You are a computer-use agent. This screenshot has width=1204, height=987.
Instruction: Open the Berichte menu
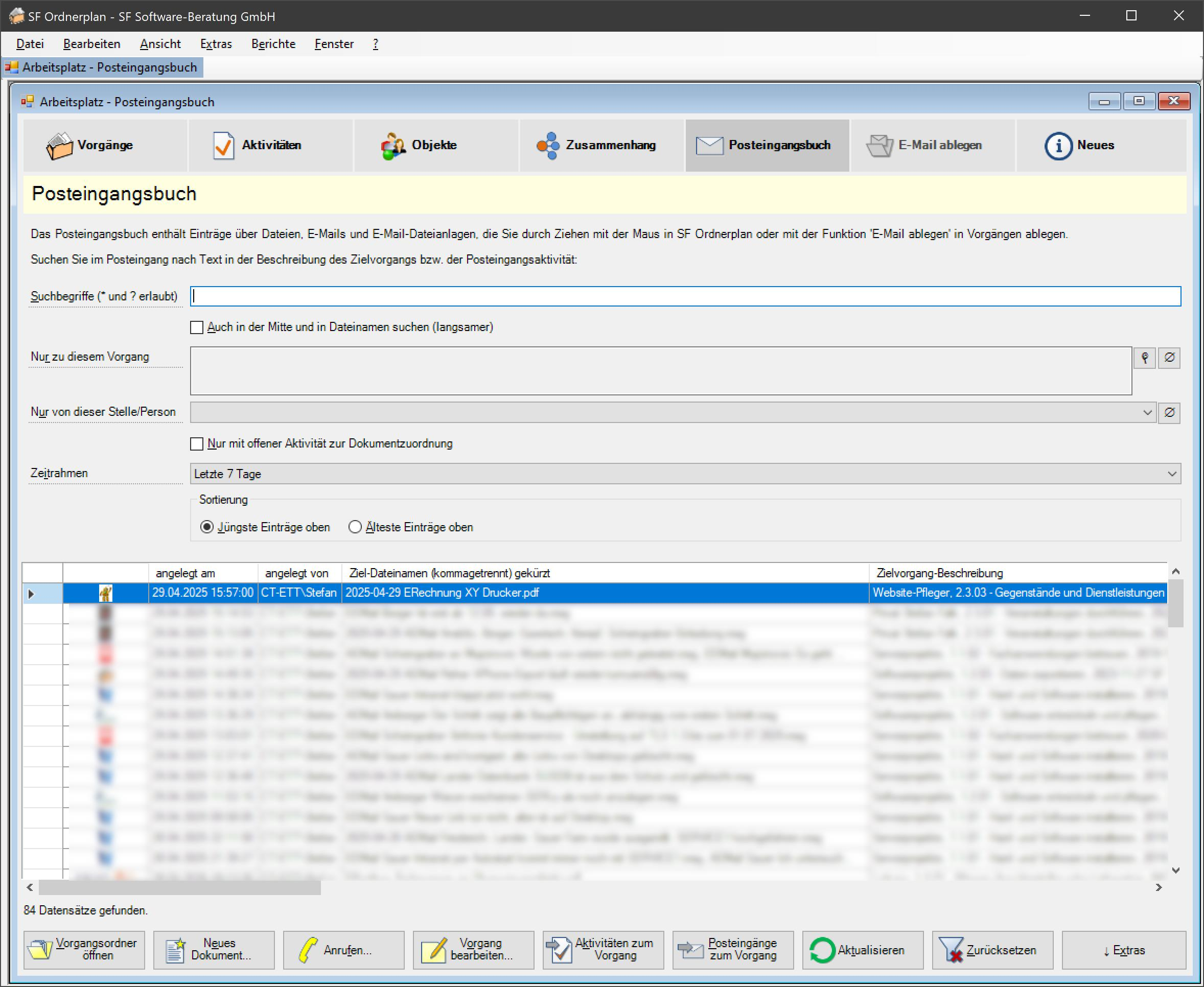pos(273,44)
